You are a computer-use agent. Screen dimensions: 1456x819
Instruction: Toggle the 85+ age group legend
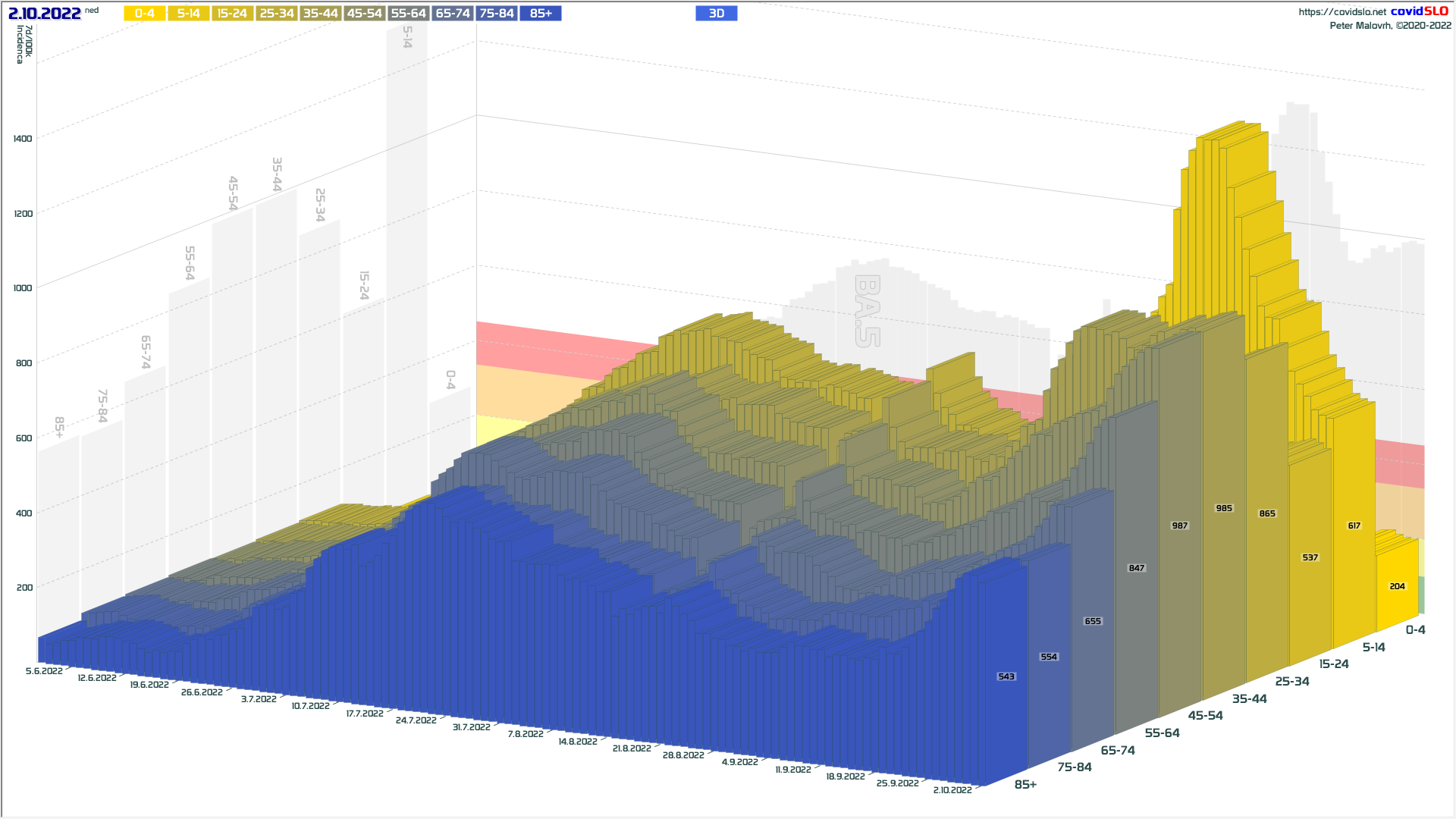pyautogui.click(x=541, y=14)
